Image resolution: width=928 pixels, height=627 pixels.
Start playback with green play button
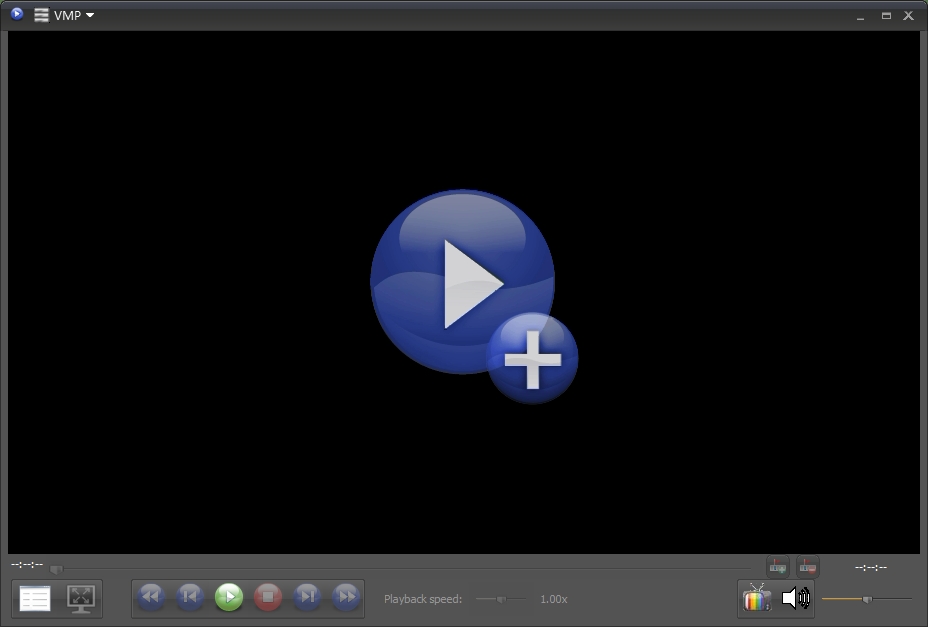[x=228, y=596]
